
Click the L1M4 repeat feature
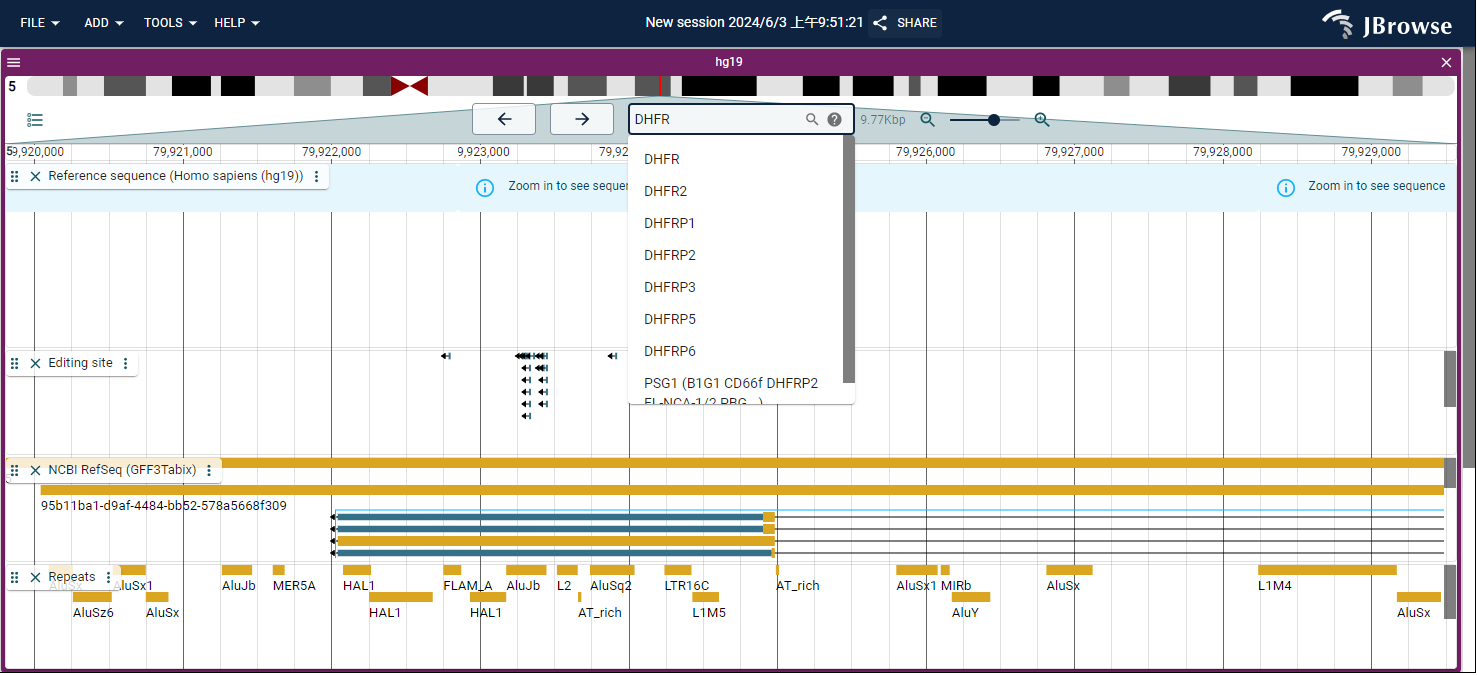pyautogui.click(x=1327, y=570)
